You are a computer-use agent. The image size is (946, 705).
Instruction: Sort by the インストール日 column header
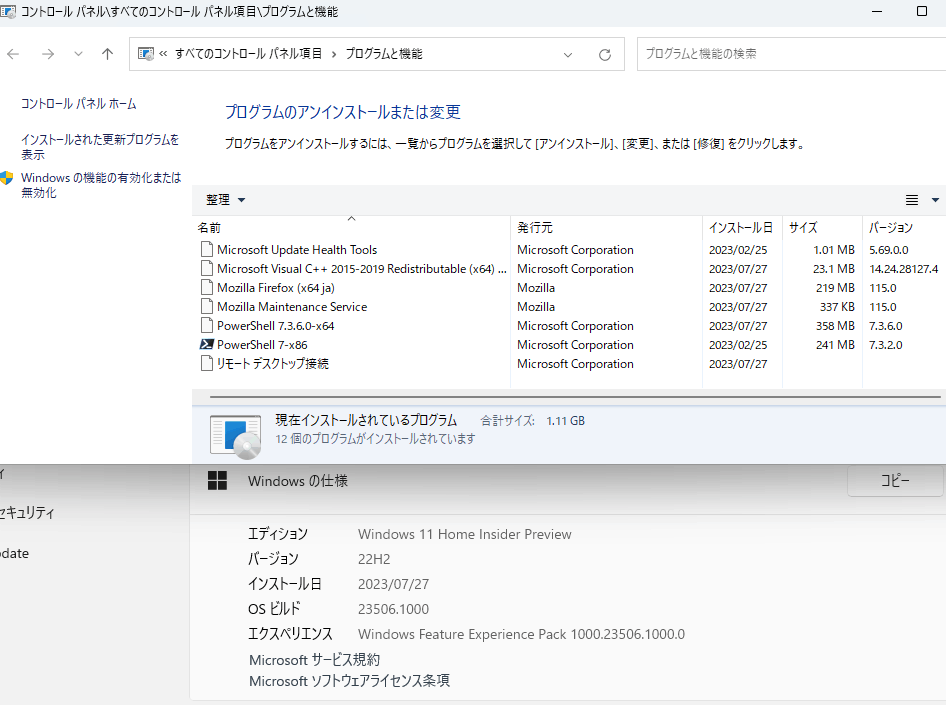pos(742,227)
